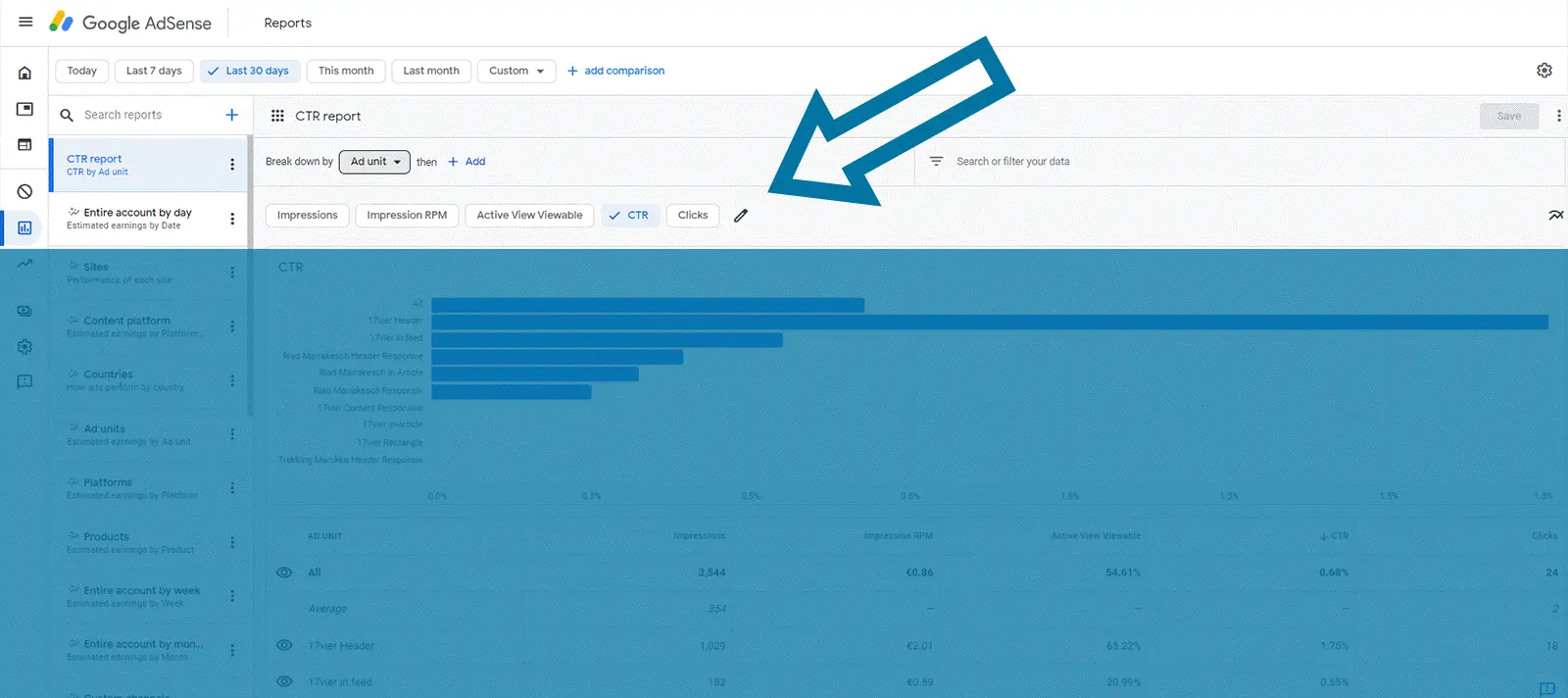Viewport: 1568px width, 698px height.
Task: Toggle visibility eye for All row
Action: pos(284,573)
